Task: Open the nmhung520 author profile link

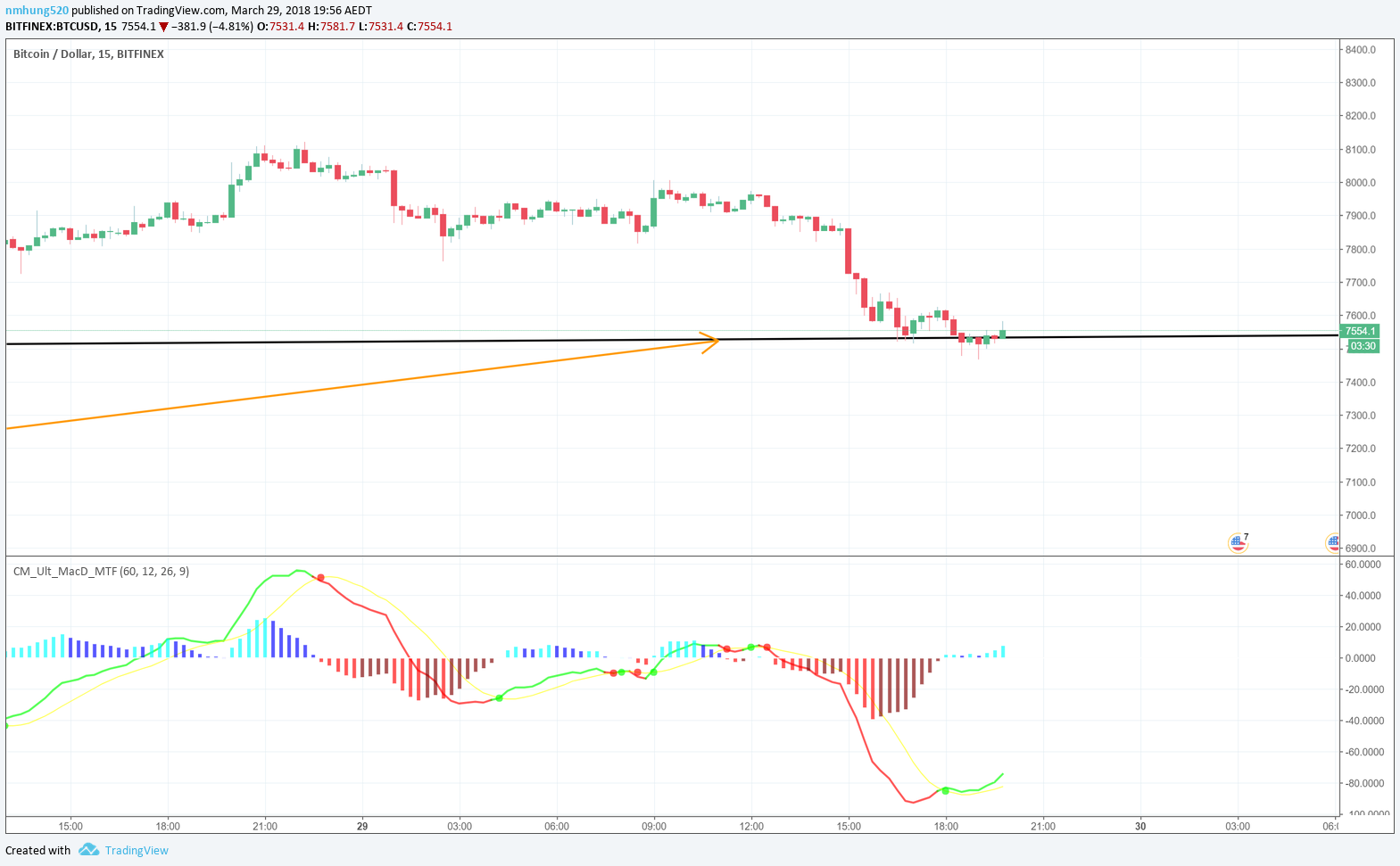Action: pyautogui.click(x=37, y=11)
